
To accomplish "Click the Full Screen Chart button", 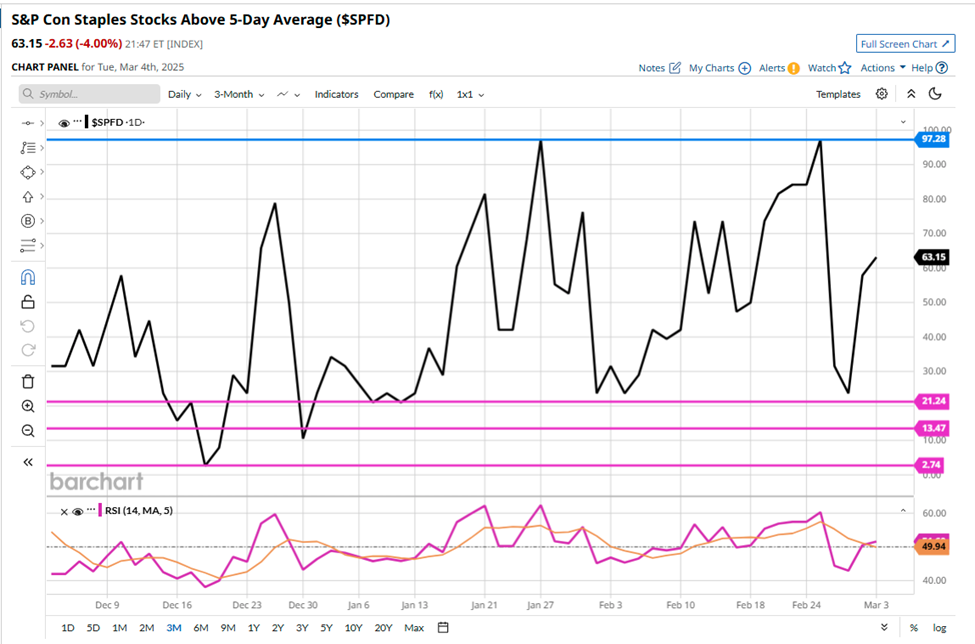I will [x=905, y=44].
